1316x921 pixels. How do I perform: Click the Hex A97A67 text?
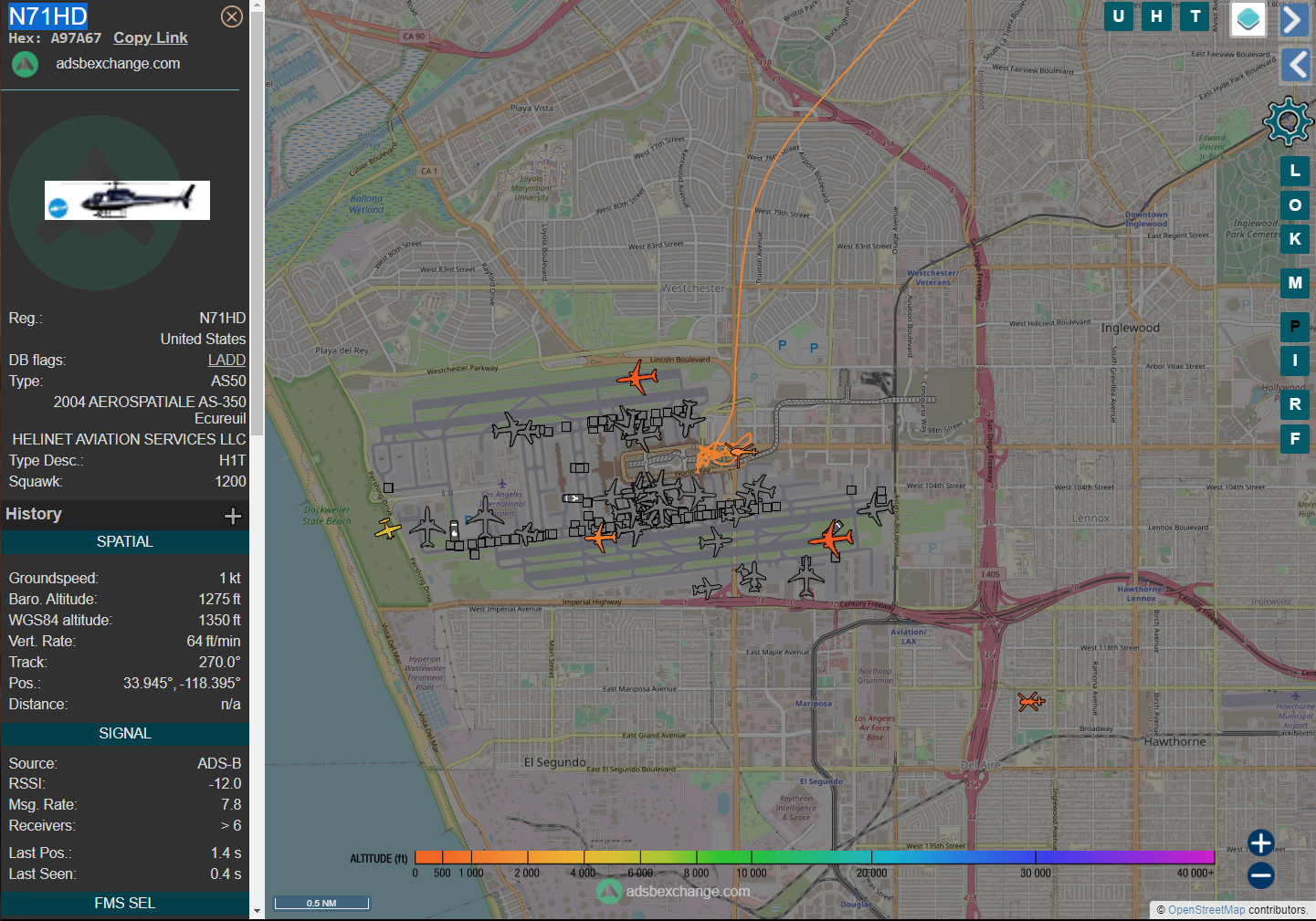pyautogui.click(x=55, y=38)
